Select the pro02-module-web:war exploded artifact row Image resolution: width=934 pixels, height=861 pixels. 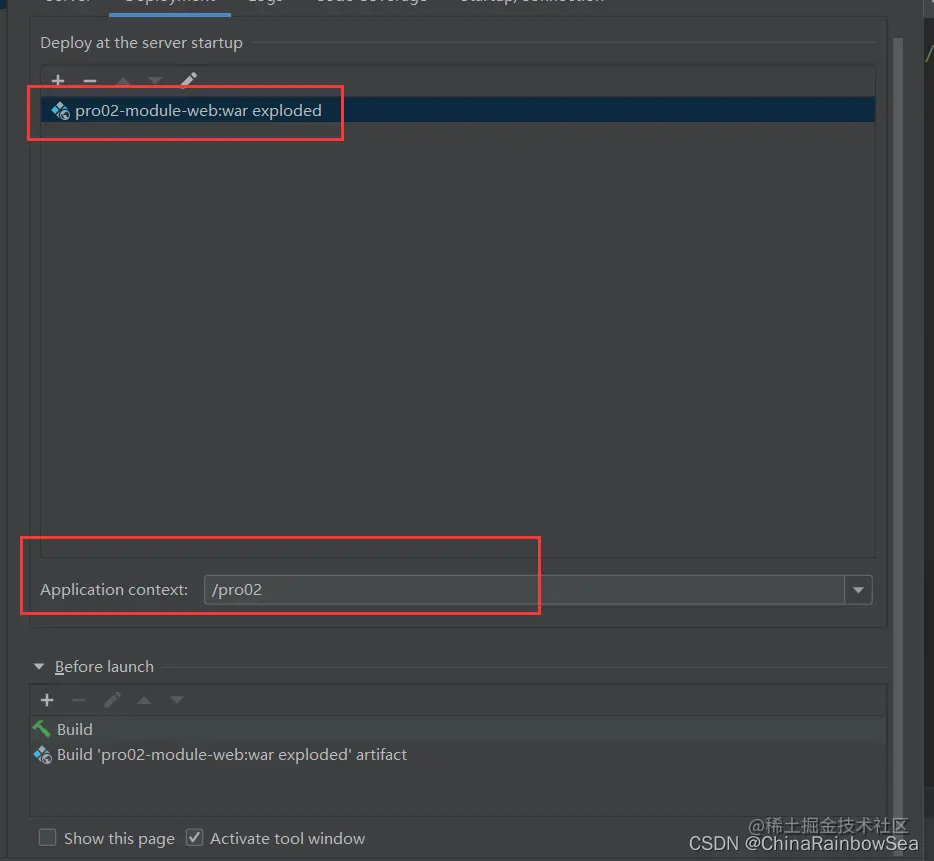[457, 110]
